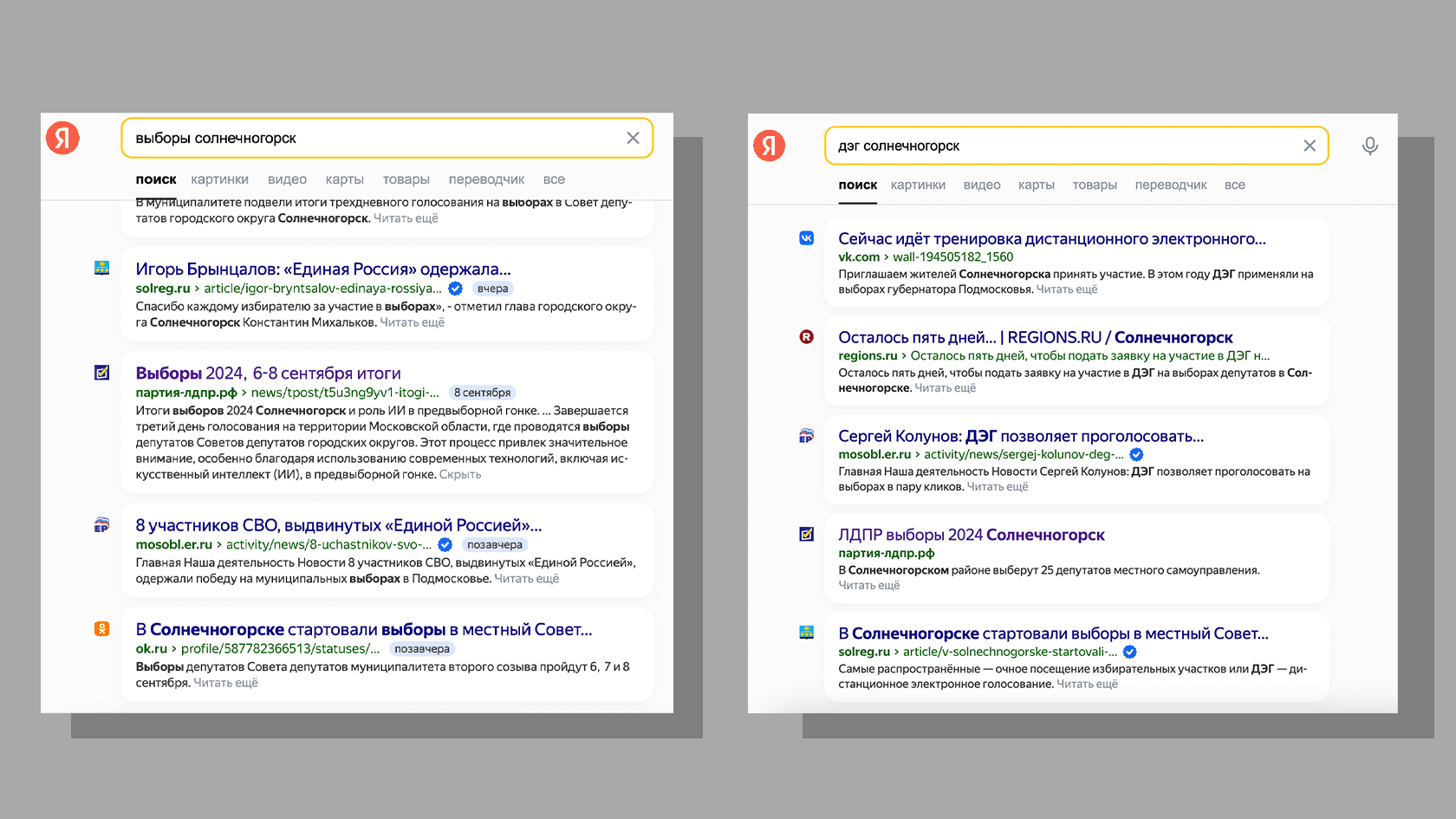The image size is (1456, 819).
Task: Open 'Игорь Брынцалов: «Единая Россия» одержала' result
Action: pos(323,270)
